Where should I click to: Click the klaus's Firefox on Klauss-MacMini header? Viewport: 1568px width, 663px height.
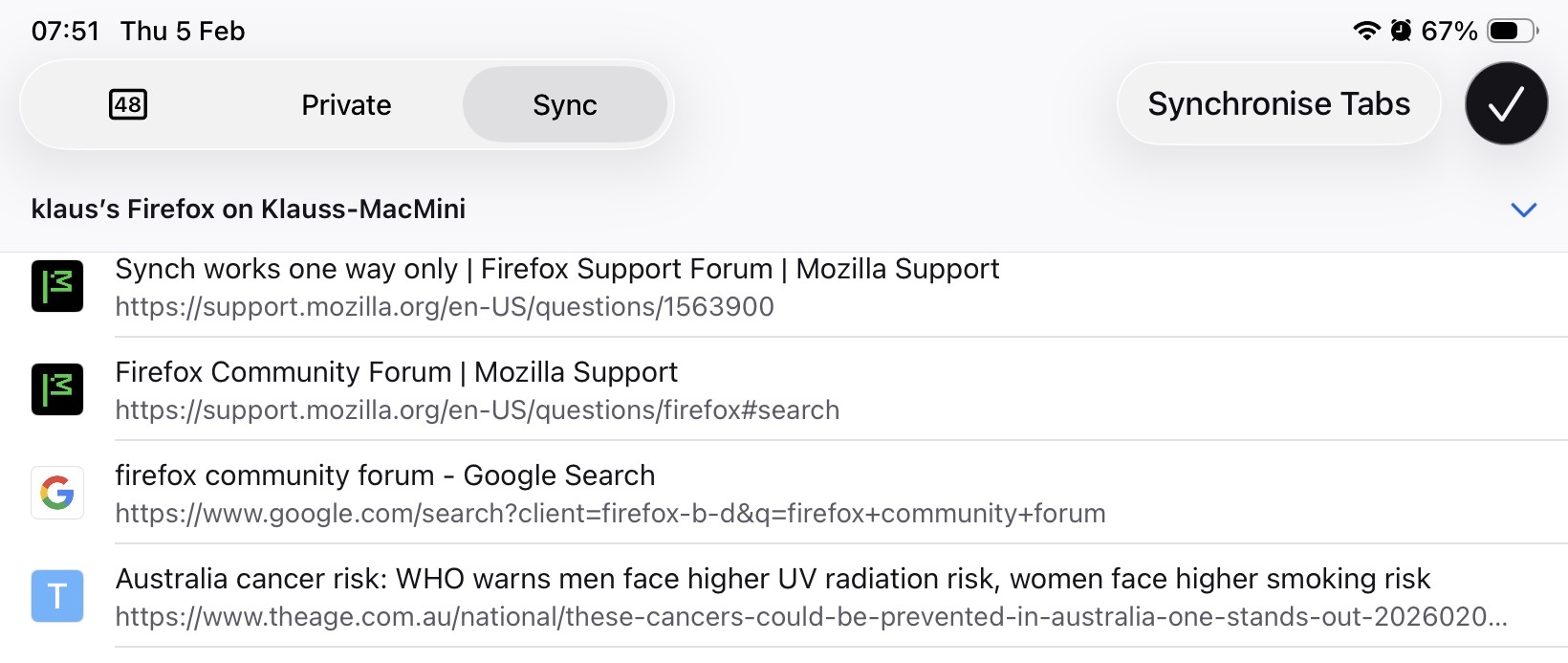(x=249, y=210)
